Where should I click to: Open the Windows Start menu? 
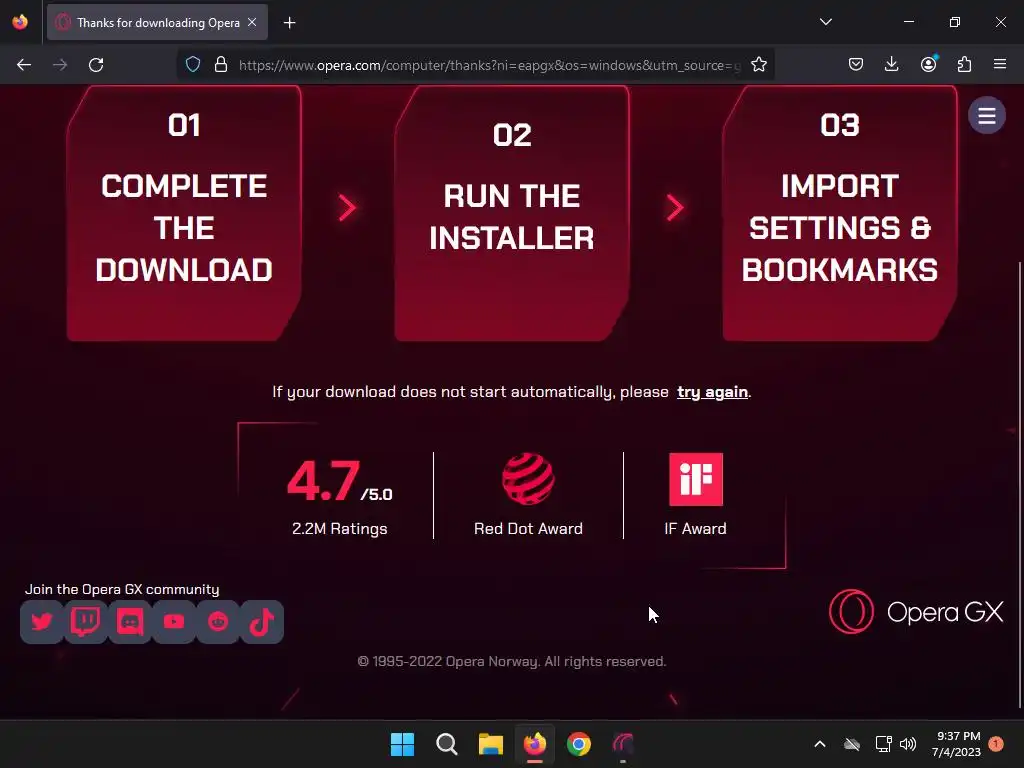(402, 744)
